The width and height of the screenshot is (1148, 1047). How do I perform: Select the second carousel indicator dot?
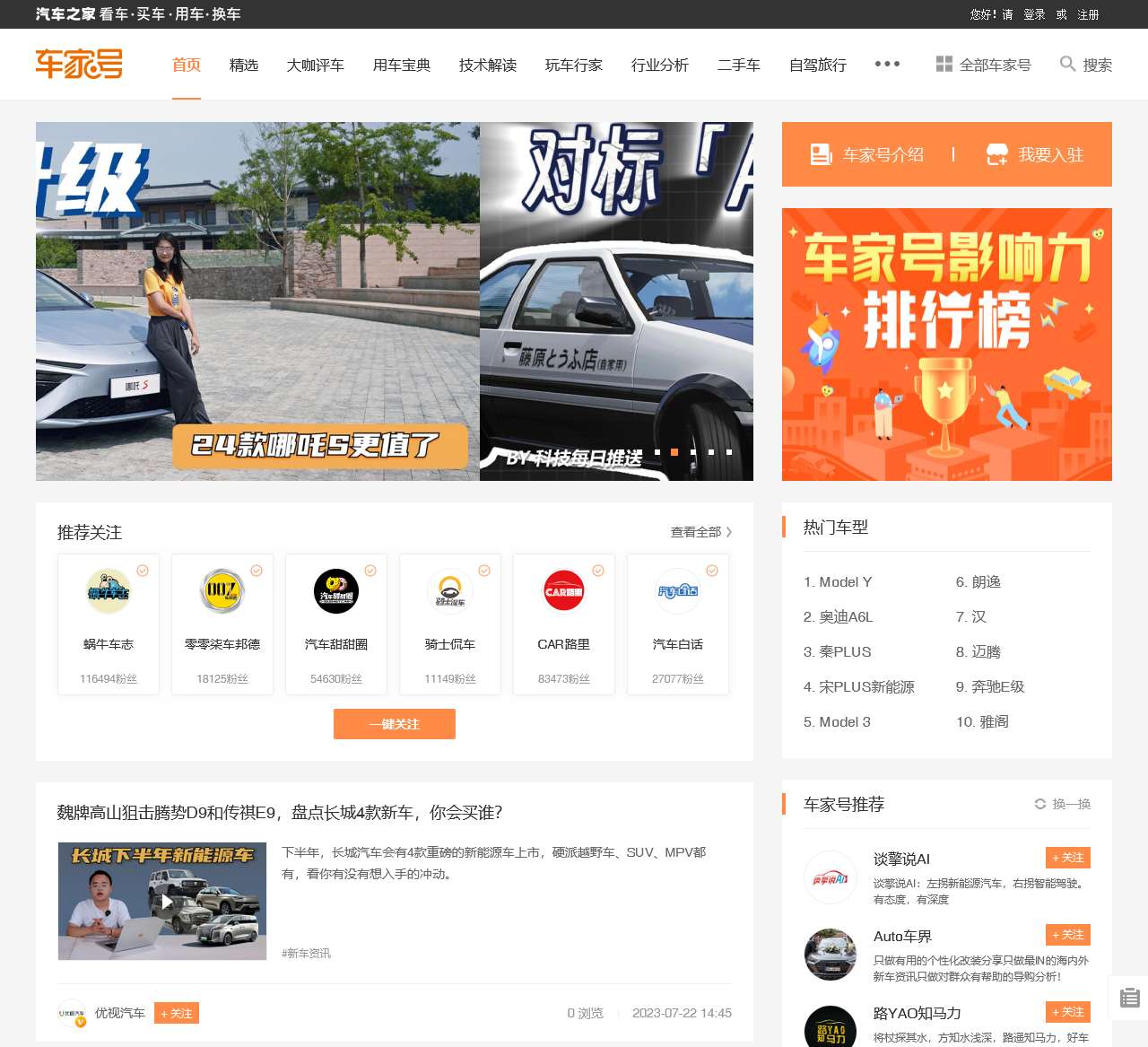(x=674, y=452)
